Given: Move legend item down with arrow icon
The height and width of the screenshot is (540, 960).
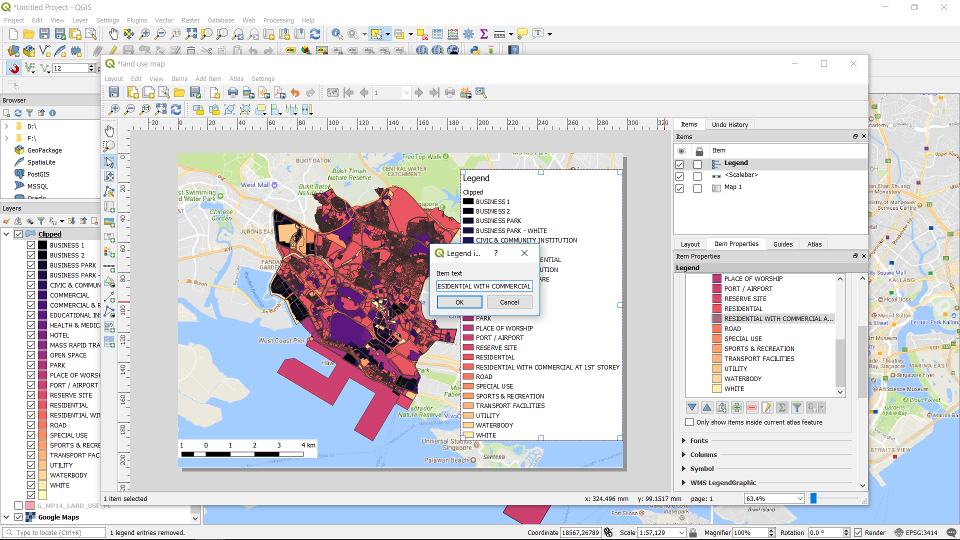Looking at the screenshot, I should click(692, 407).
